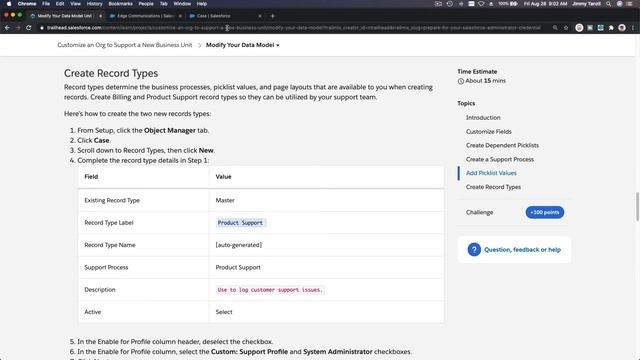Image resolution: width=640 pixels, height=360 pixels.
Task: Go to Create a Support Process topic
Action: pyautogui.click(x=500, y=159)
